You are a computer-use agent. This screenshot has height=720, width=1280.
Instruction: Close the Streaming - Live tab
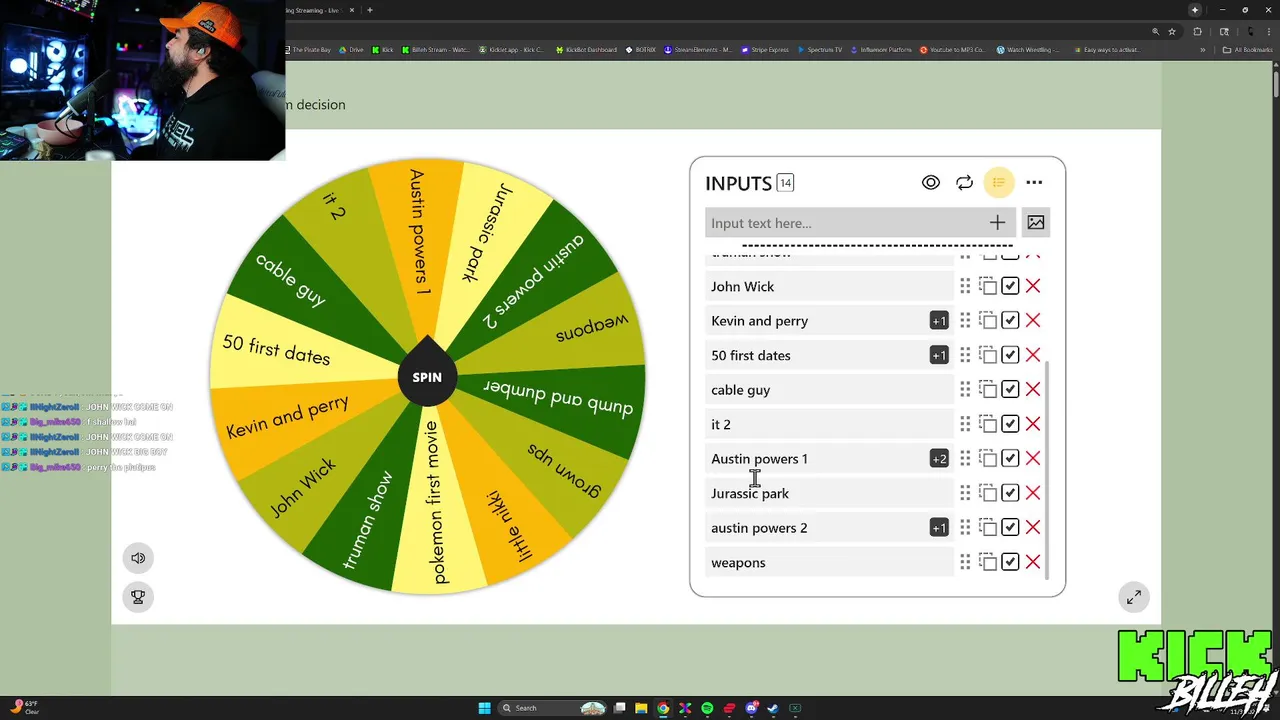(x=352, y=10)
